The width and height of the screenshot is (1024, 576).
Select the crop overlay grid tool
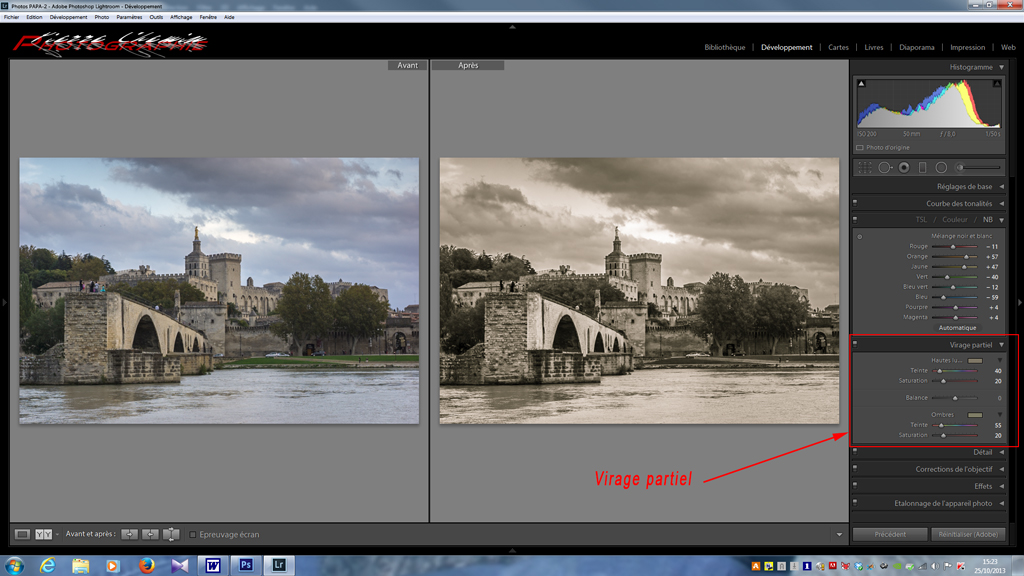click(x=865, y=168)
